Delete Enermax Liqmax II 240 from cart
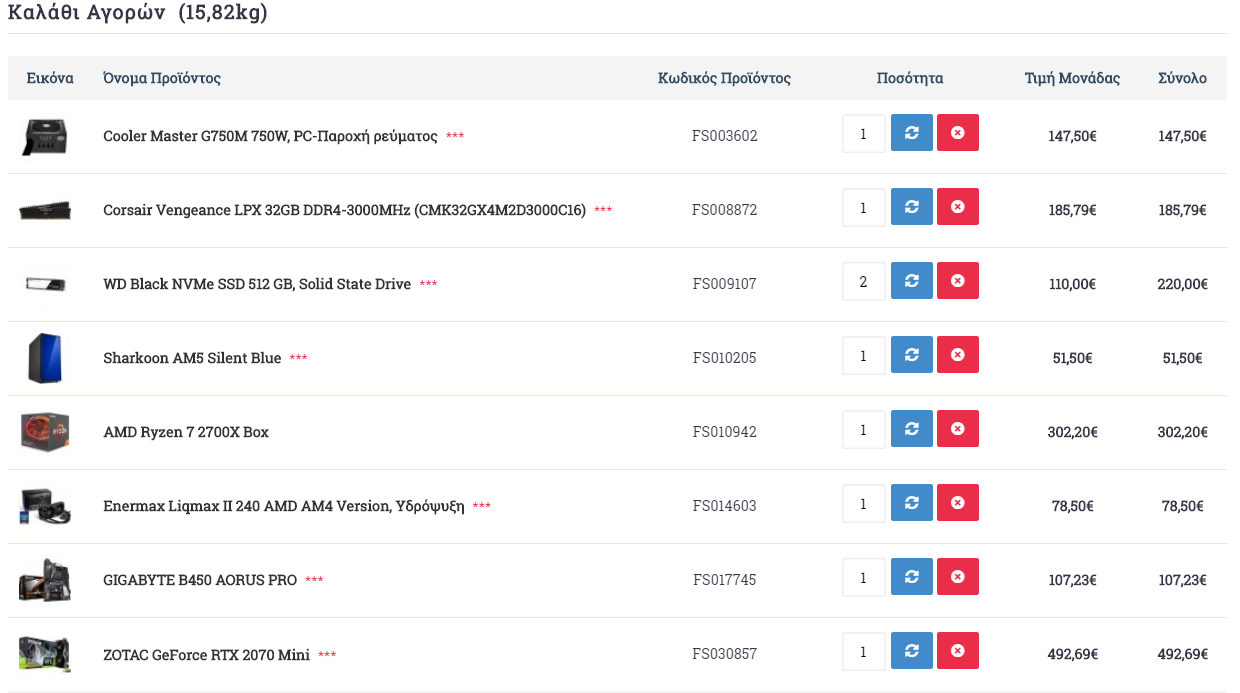Viewport: 1240px width, 693px height. (957, 503)
